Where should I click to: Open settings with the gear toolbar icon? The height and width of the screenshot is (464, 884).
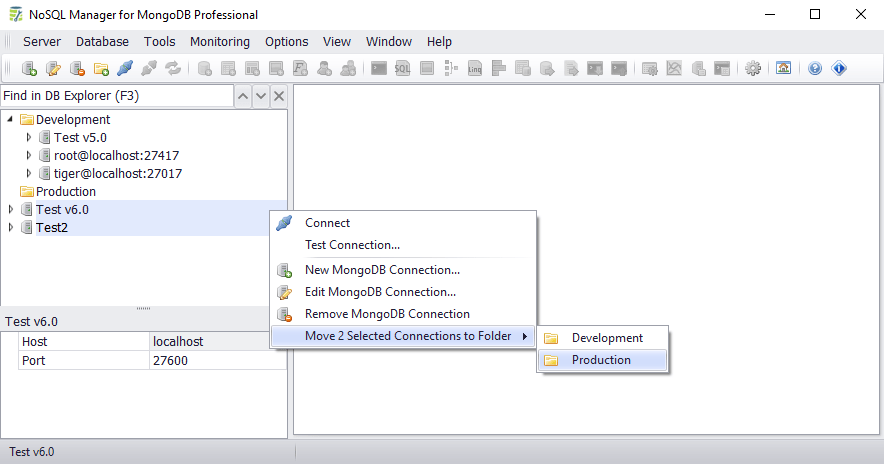pos(753,69)
